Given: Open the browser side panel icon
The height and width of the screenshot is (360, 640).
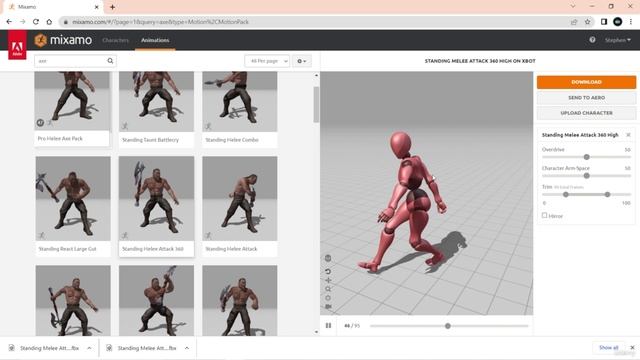Looking at the screenshot, I should [604, 22].
